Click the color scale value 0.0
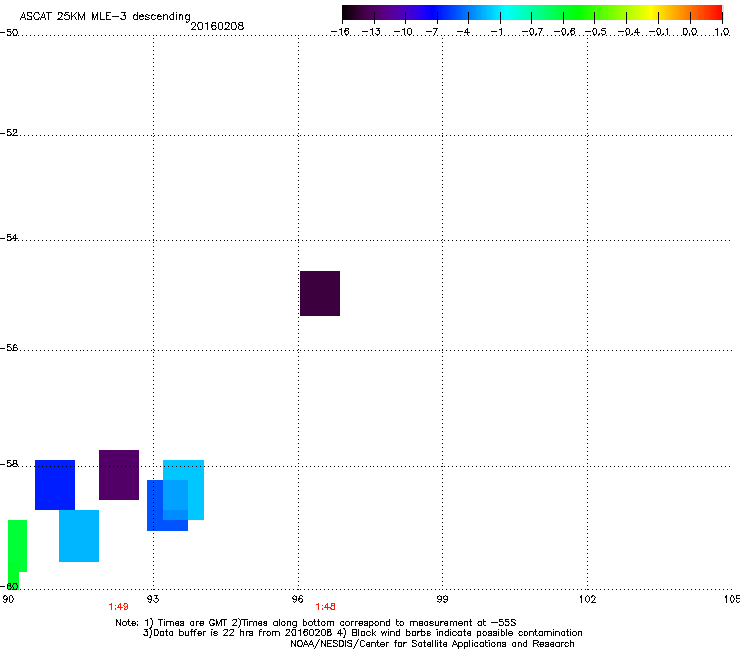The image size is (740, 650). pos(690,32)
